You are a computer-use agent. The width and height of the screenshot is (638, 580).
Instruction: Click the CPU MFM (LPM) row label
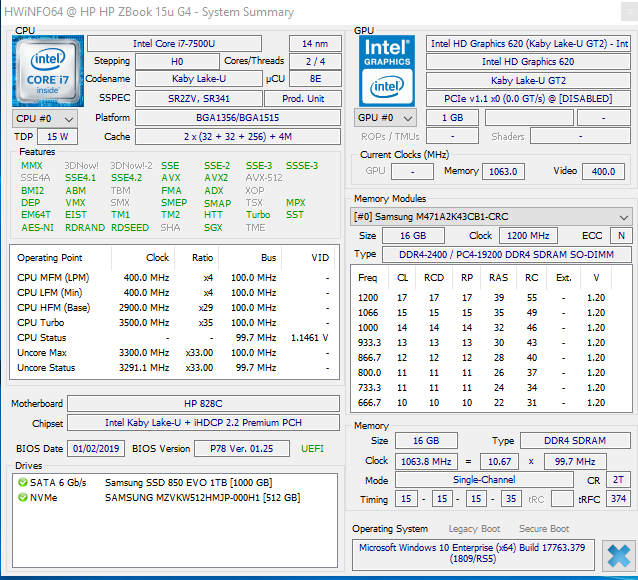click(53, 278)
